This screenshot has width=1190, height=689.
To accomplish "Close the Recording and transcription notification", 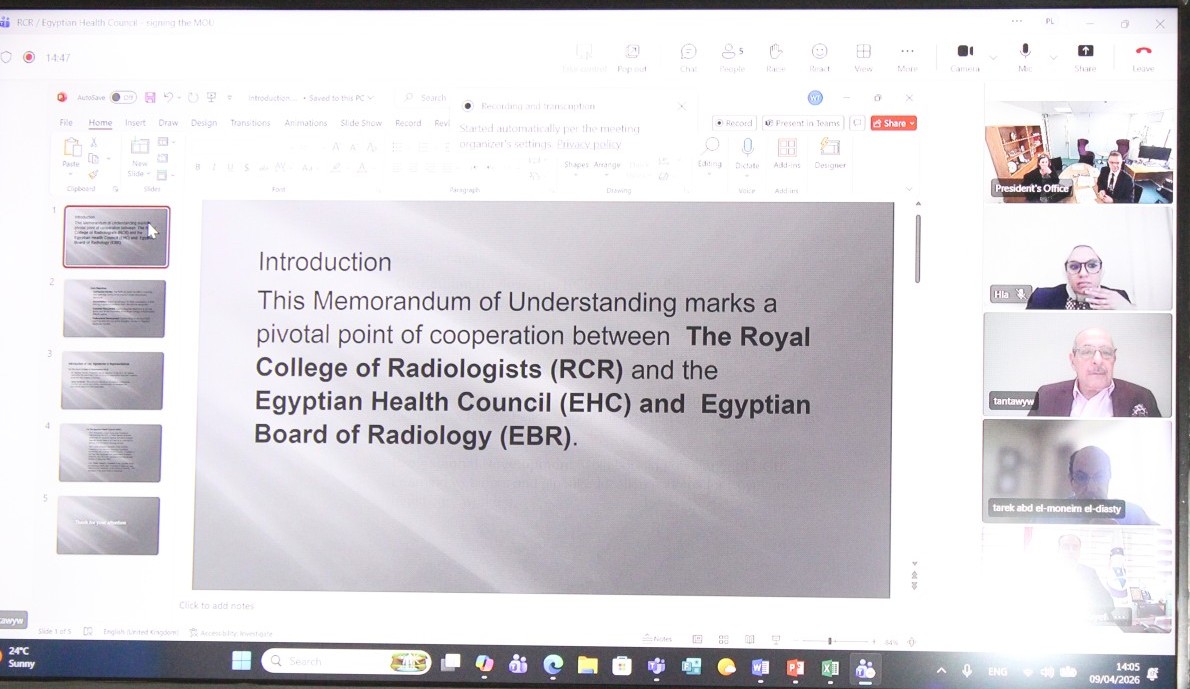I will (682, 107).
